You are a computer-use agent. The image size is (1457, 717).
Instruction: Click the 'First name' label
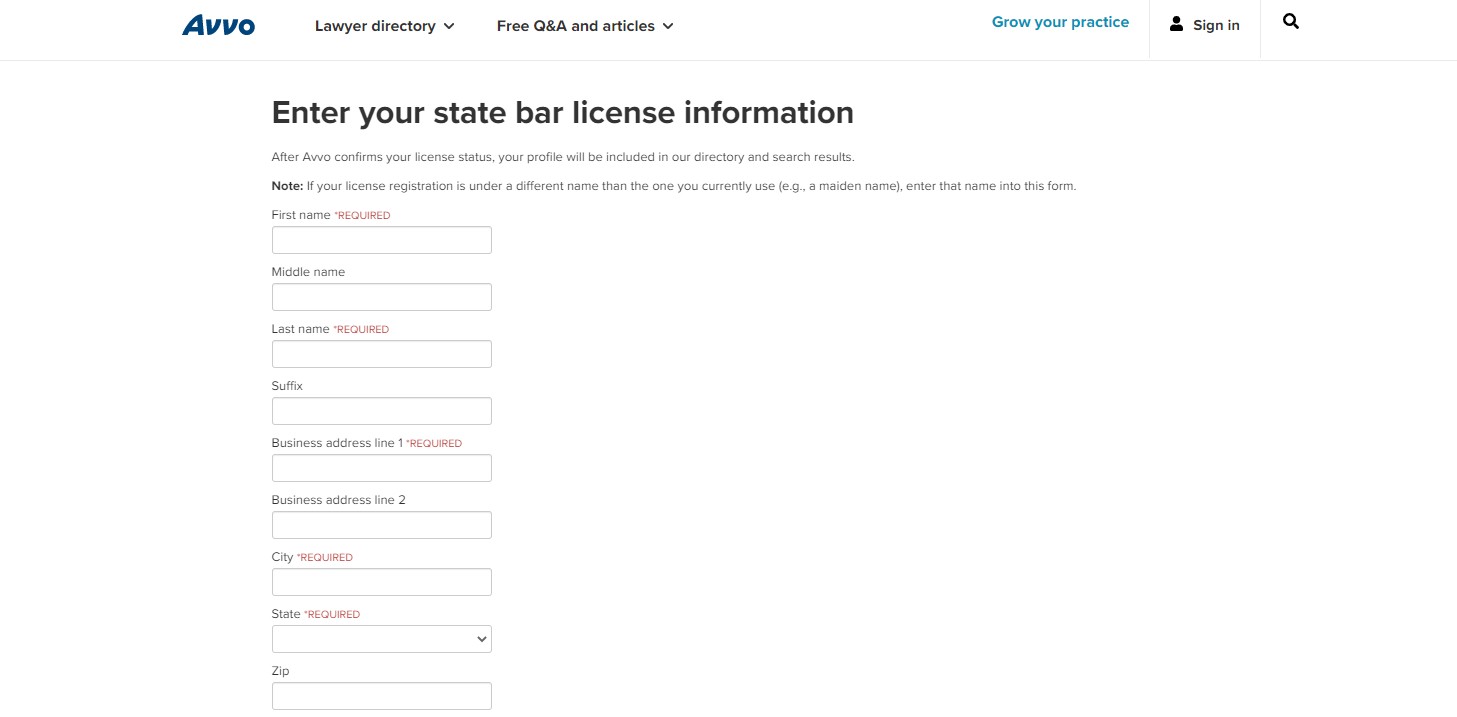click(x=301, y=215)
